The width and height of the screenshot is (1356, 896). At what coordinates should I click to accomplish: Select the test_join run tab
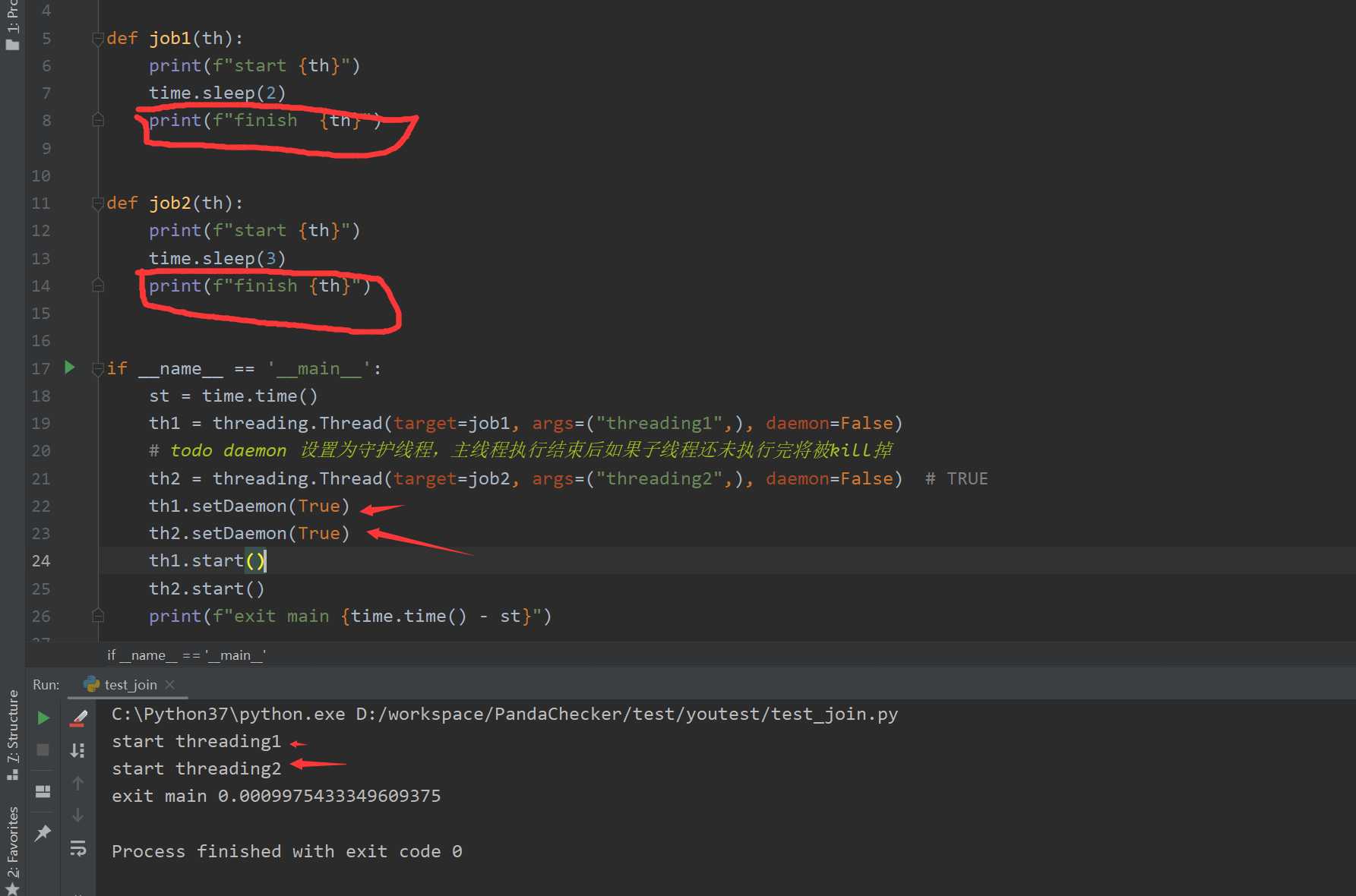click(x=129, y=684)
